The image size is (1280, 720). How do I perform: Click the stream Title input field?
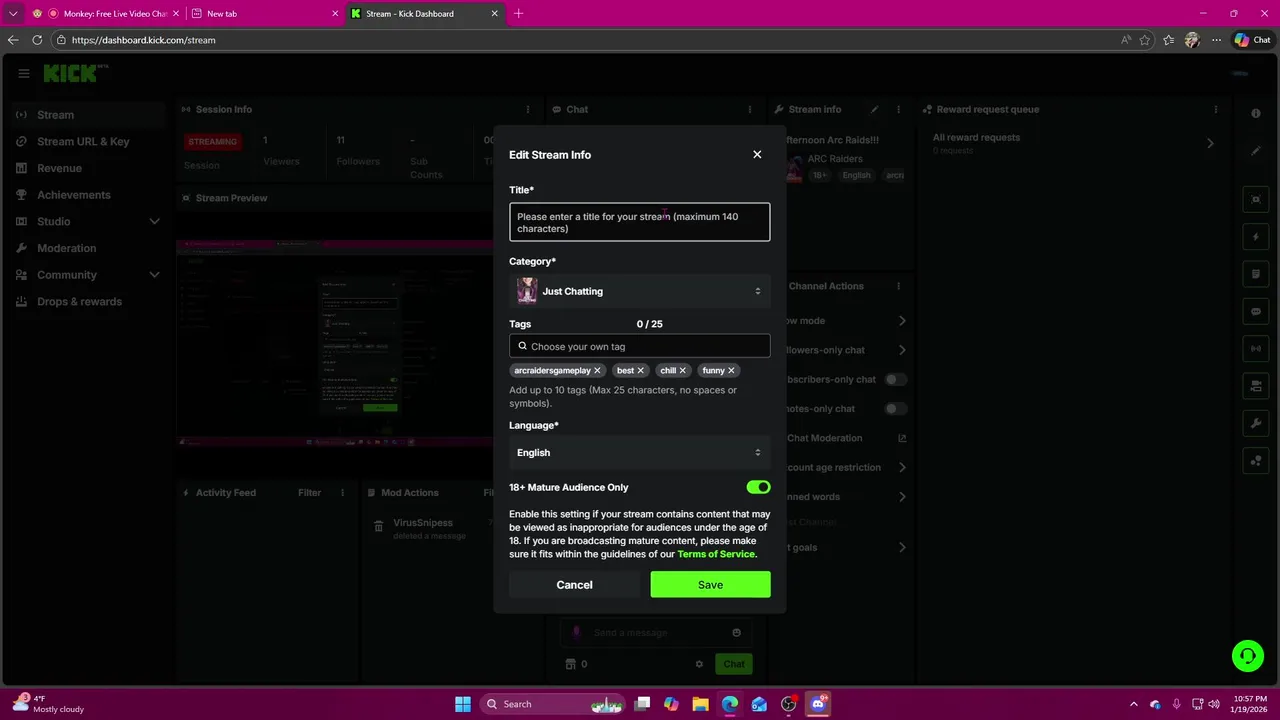pyautogui.click(x=640, y=222)
